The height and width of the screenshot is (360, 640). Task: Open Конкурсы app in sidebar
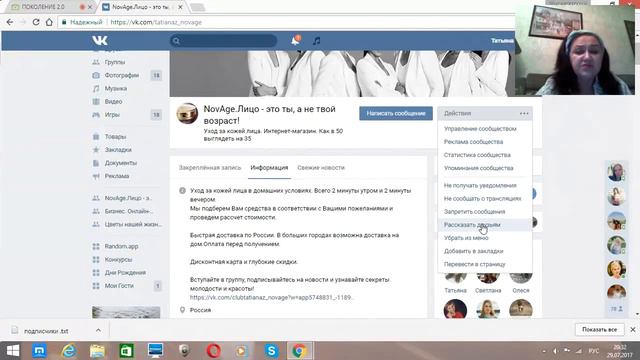pyautogui.click(x=118, y=259)
